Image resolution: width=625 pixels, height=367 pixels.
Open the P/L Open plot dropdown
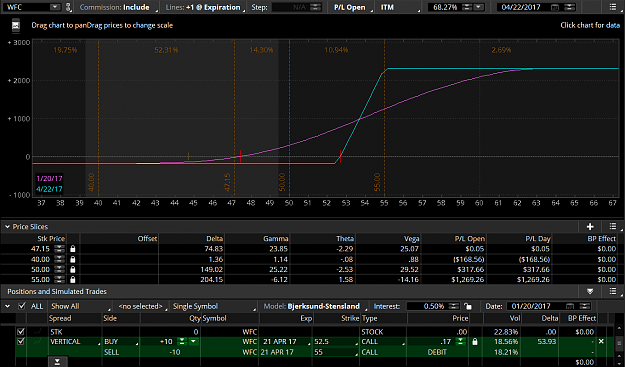click(x=352, y=7)
